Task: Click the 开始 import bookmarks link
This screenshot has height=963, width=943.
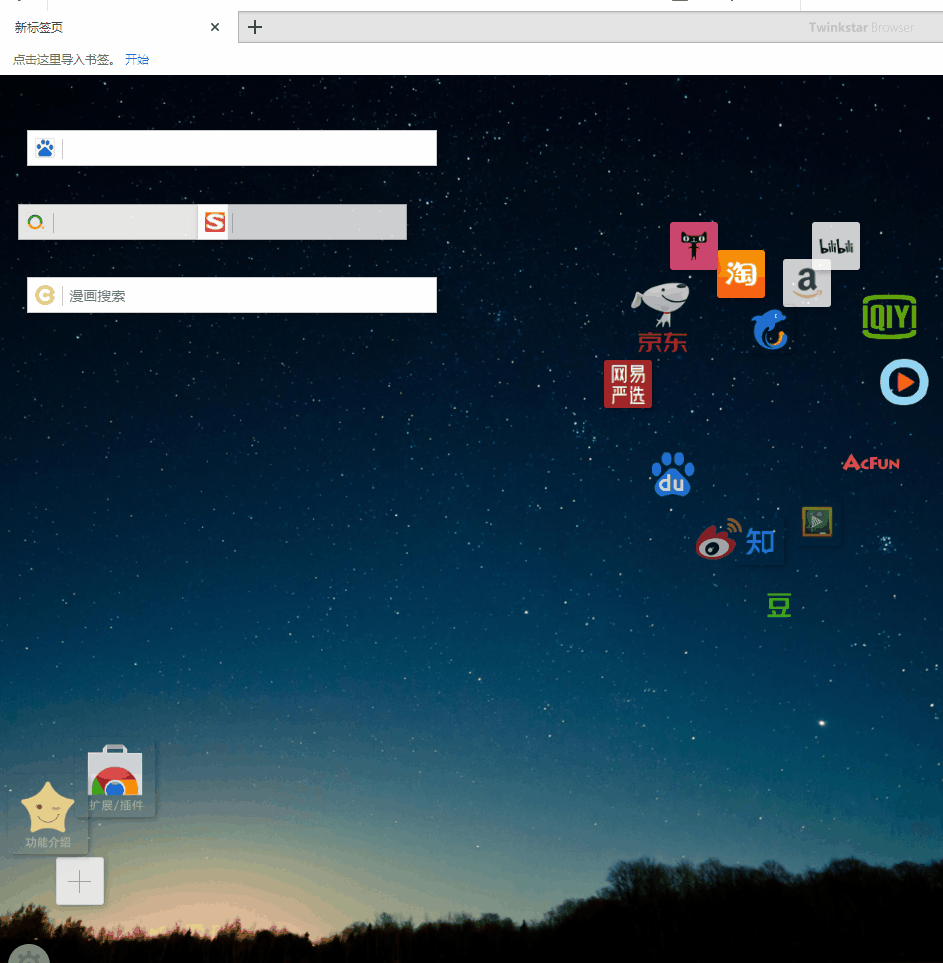Action: pyautogui.click(x=137, y=60)
